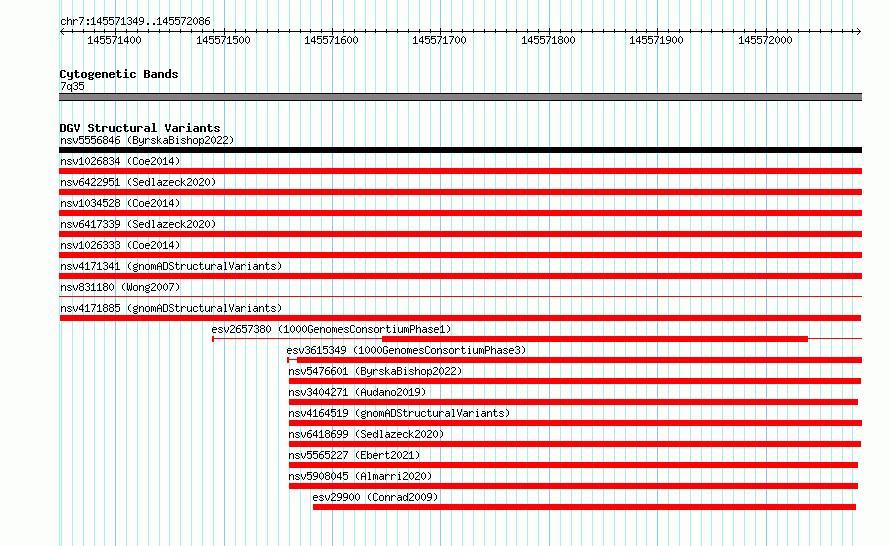Click red bar under nsv5908045
Viewport: 890px width, 546px height.
[x=573, y=486]
